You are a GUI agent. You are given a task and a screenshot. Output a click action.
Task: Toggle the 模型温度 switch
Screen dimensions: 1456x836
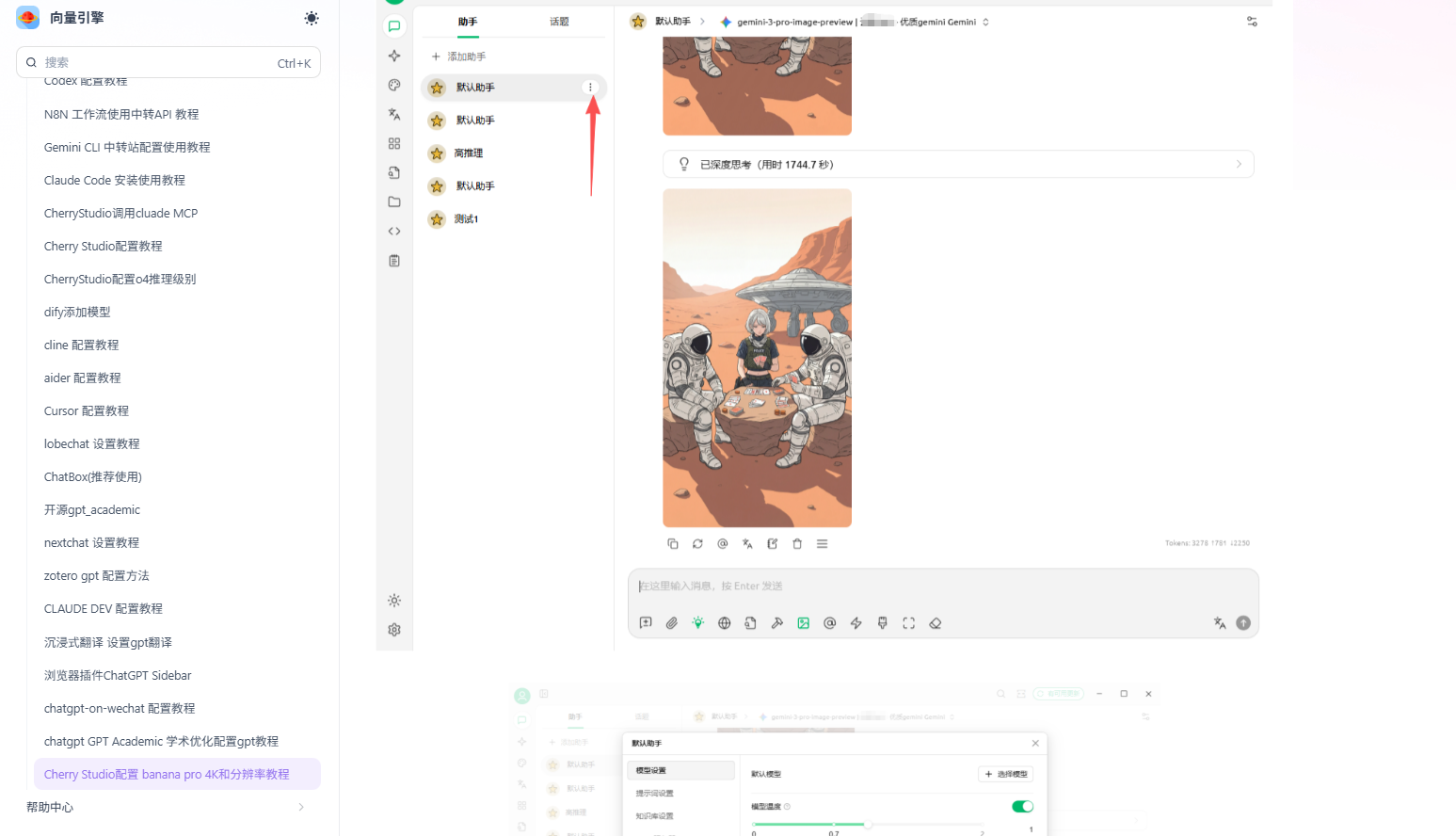[x=1022, y=806]
